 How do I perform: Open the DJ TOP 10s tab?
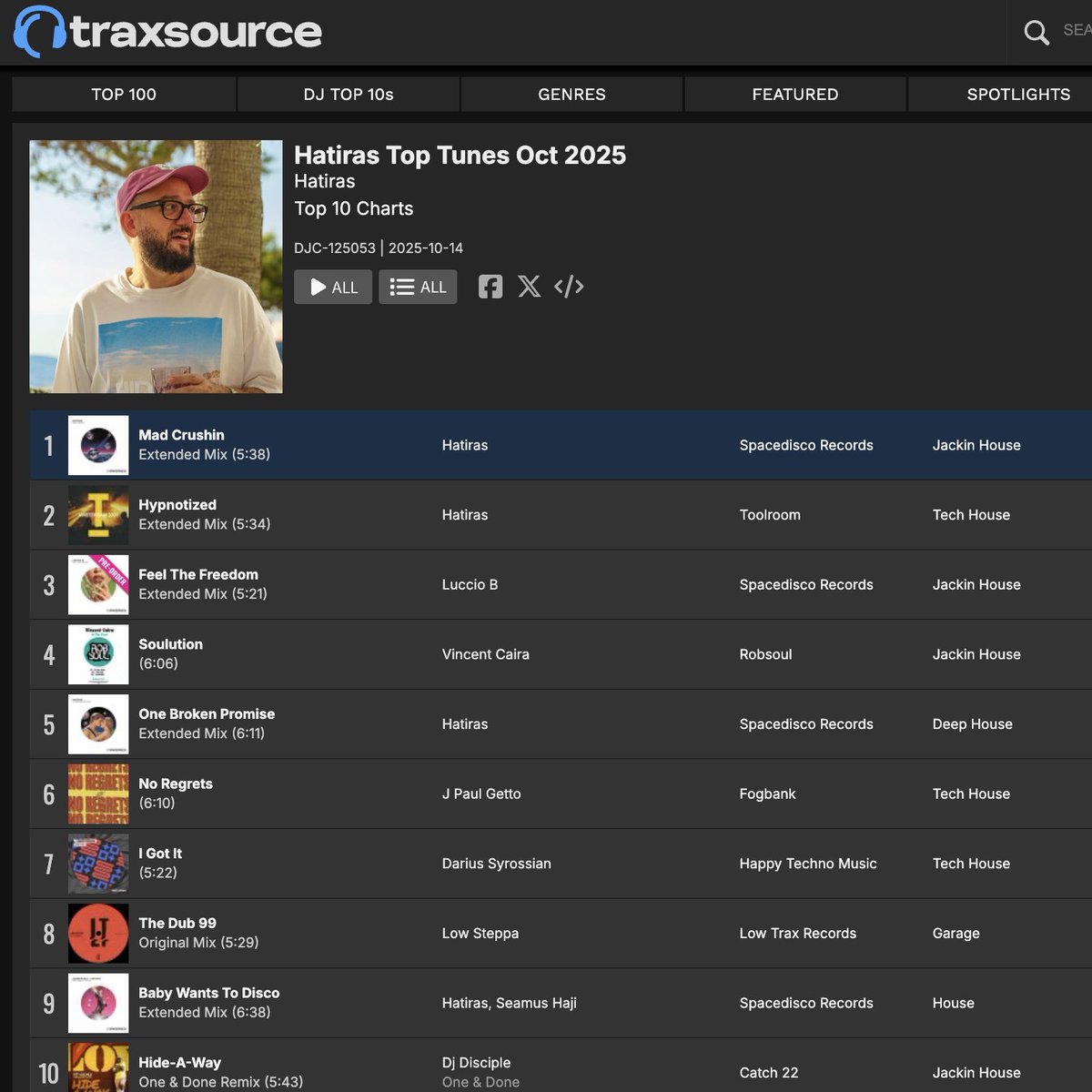[349, 94]
